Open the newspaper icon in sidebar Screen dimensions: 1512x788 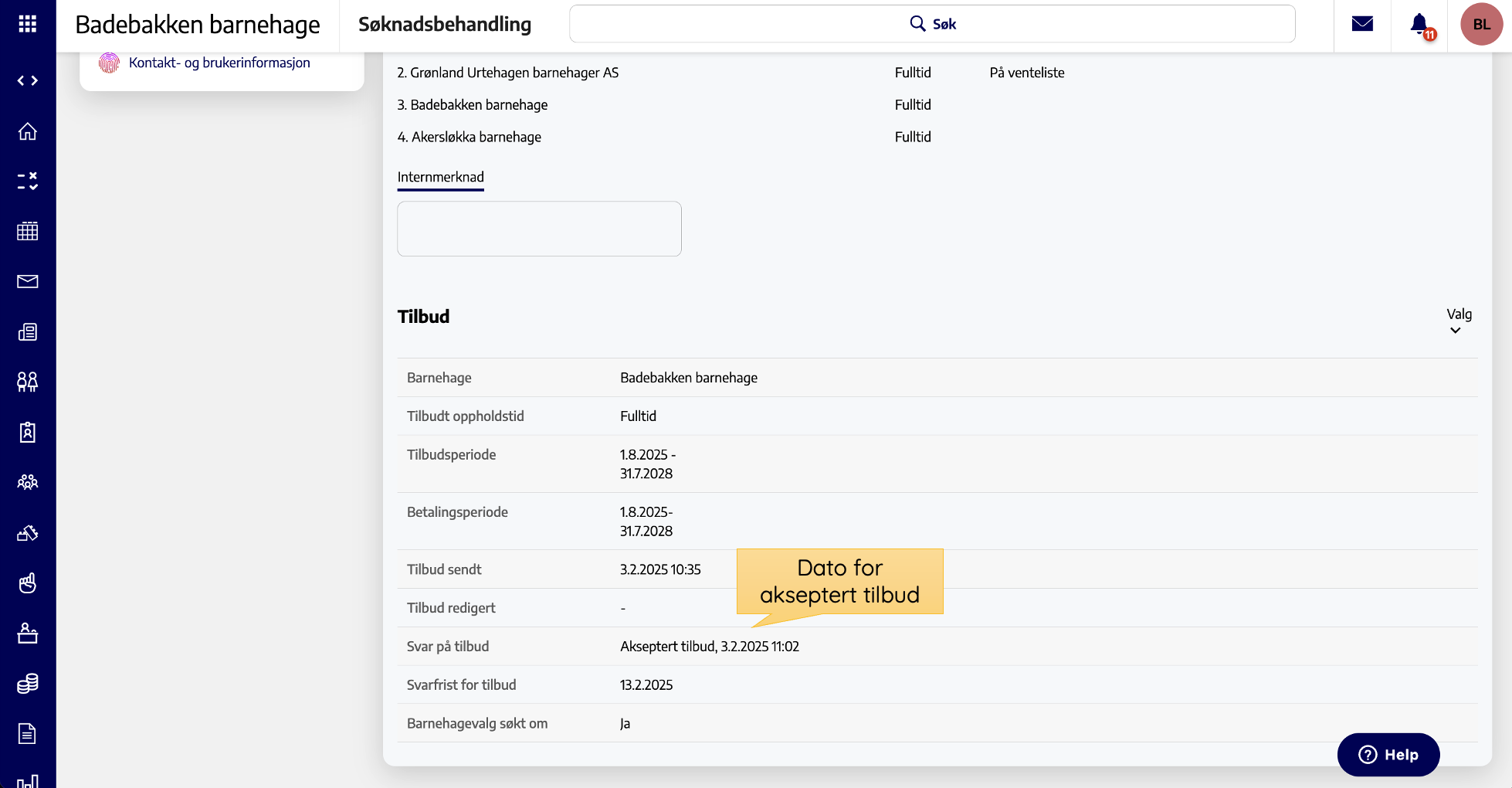[x=28, y=332]
